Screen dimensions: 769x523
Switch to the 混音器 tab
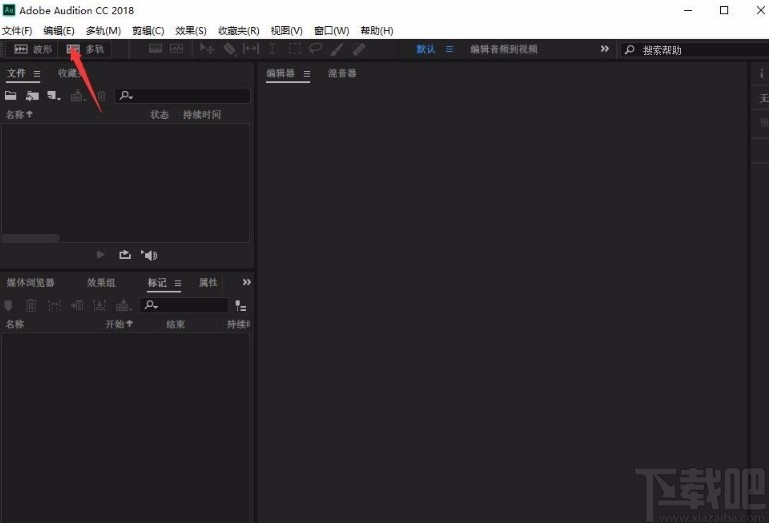[x=342, y=74]
